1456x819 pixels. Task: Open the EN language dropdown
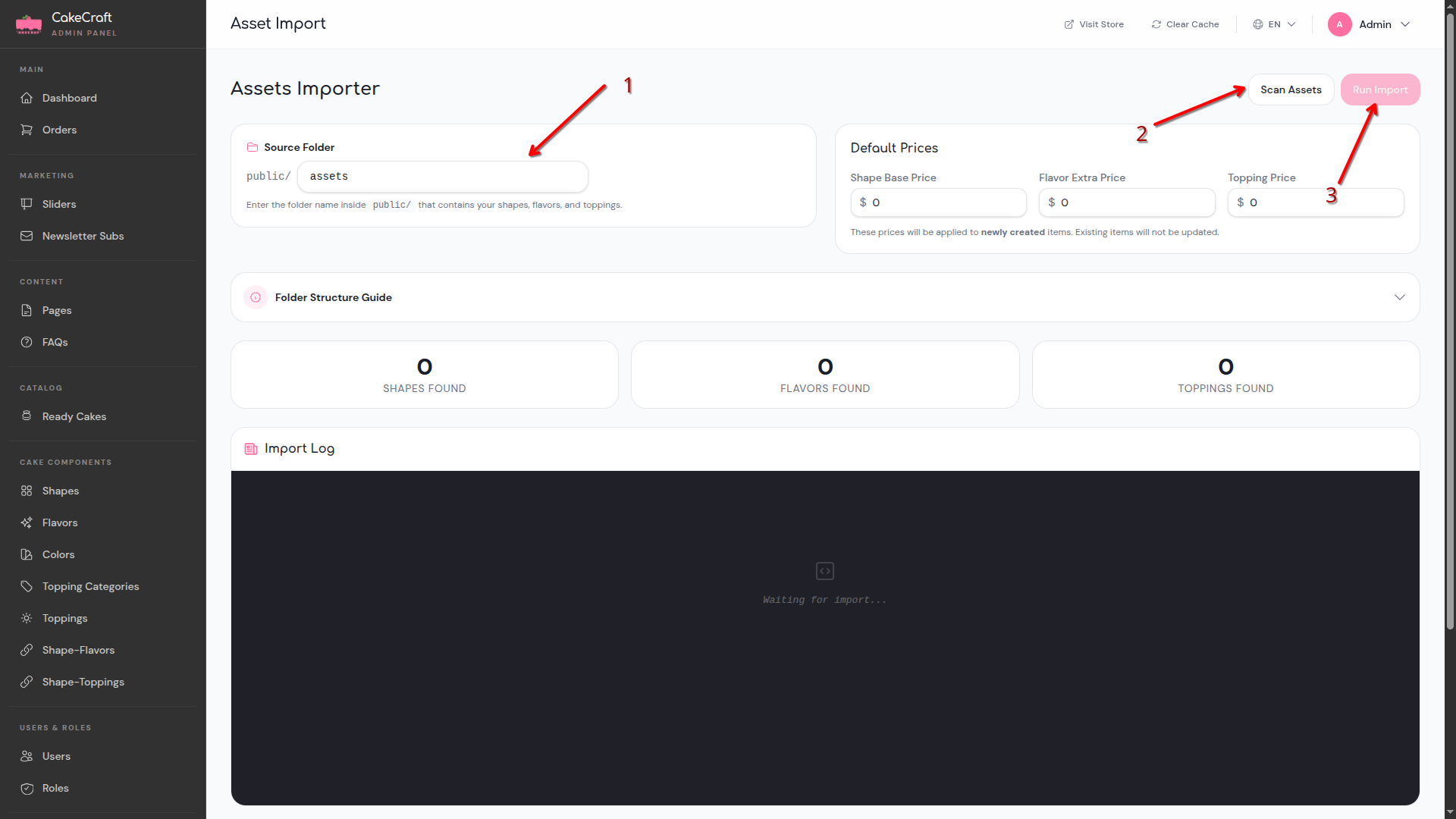(1273, 24)
